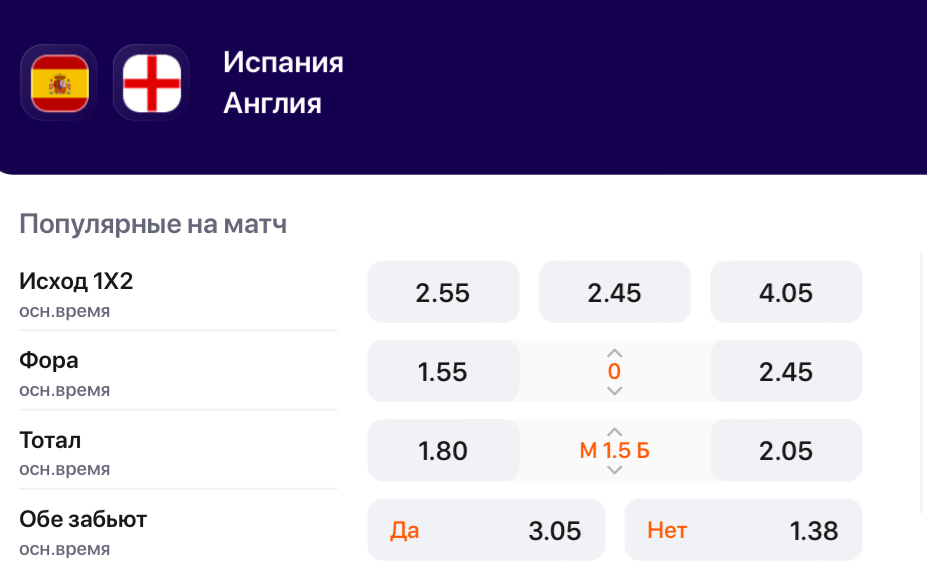Select draw outcome odds 2.45
927x578 pixels.
tap(614, 293)
